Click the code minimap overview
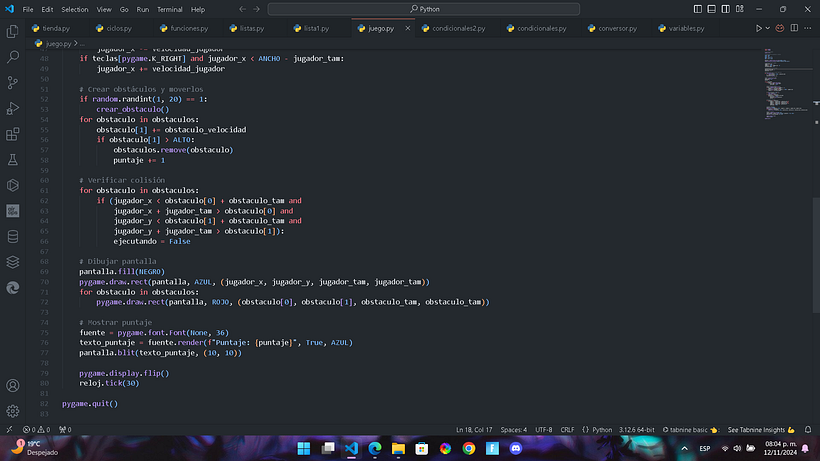Screen dimensions: 820x461 (x=787, y=84)
